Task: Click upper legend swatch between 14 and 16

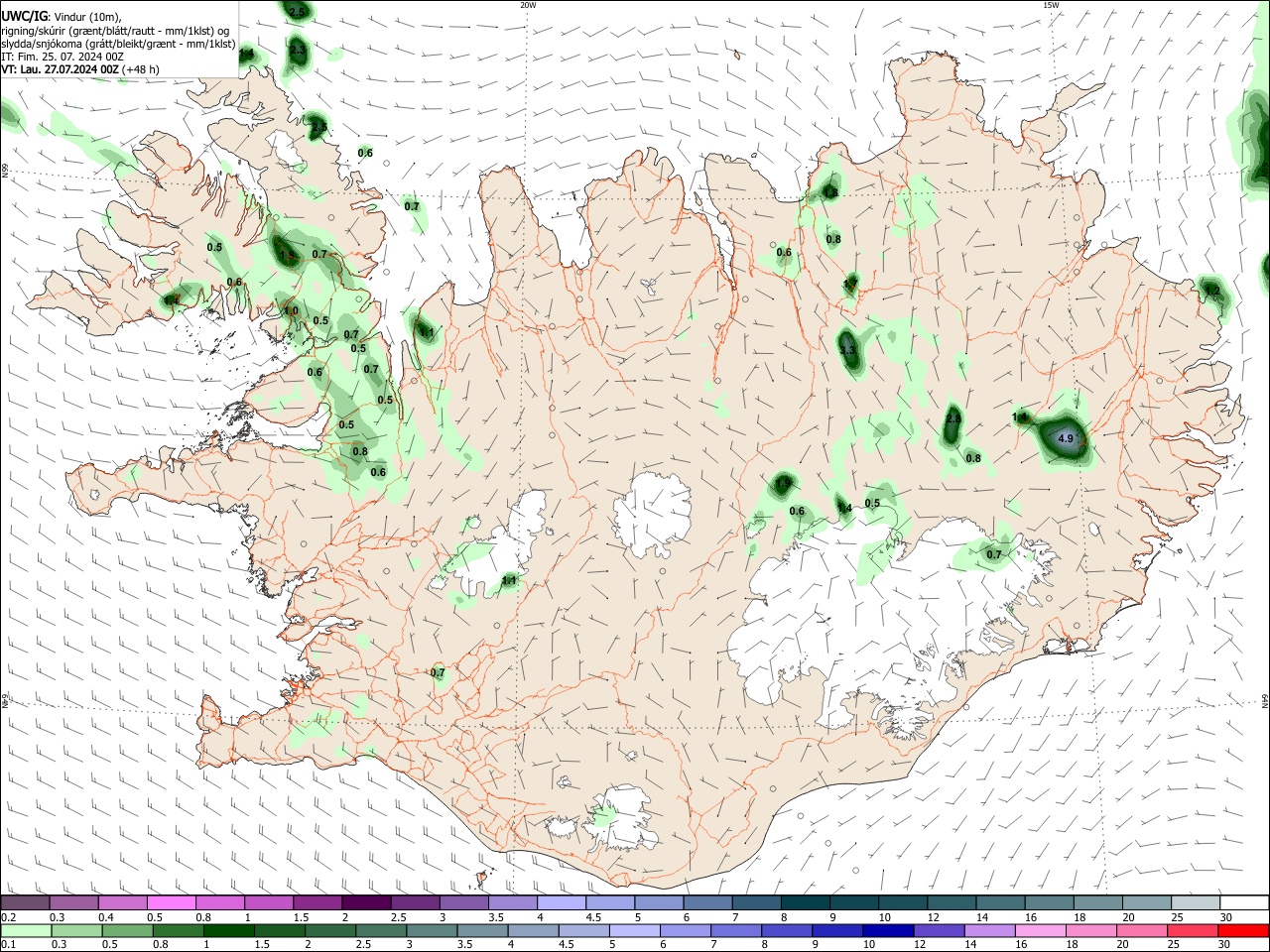Action: pos(999,903)
